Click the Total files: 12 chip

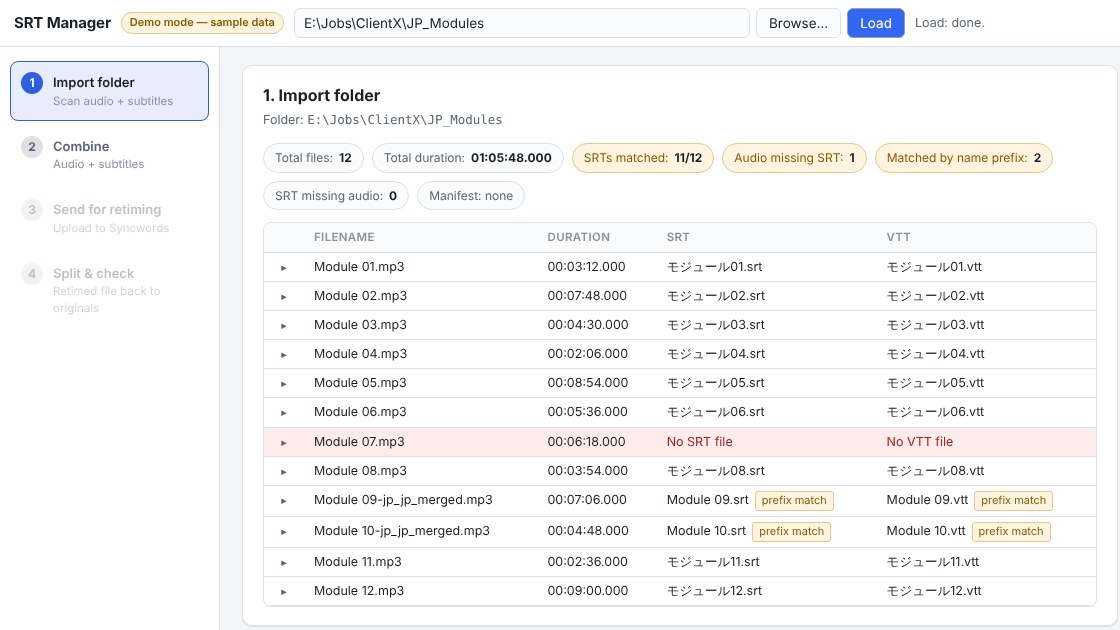pos(314,158)
